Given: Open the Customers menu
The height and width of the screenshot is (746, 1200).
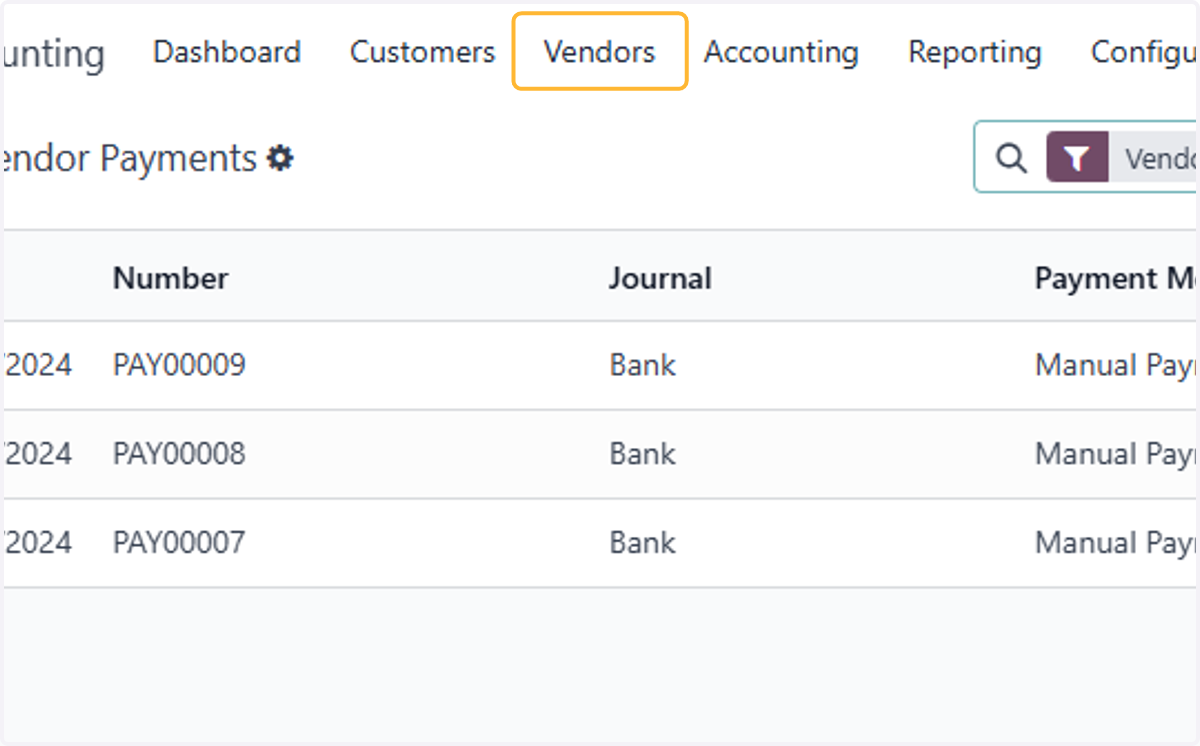Looking at the screenshot, I should coord(422,52).
